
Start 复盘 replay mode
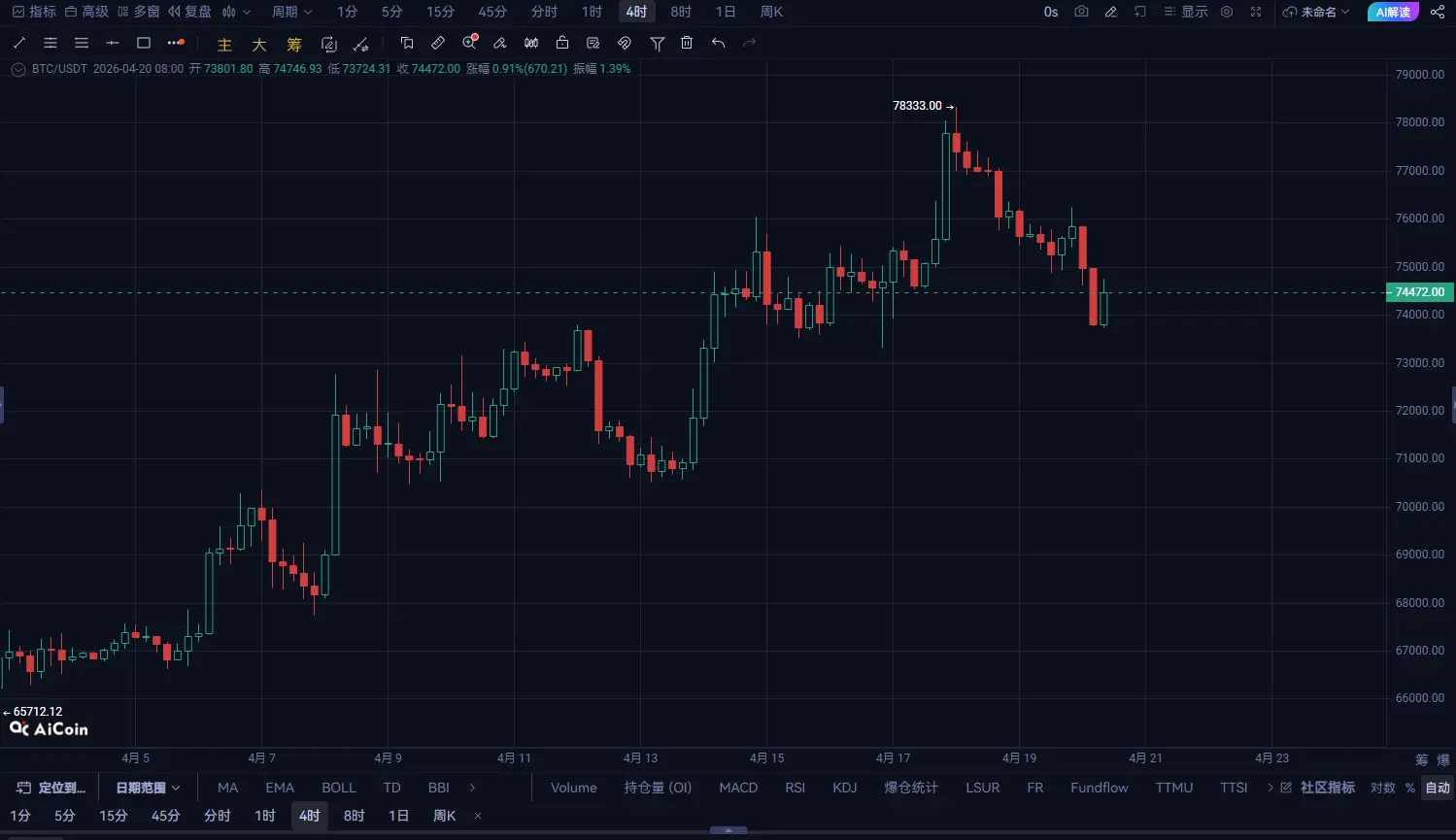click(x=189, y=12)
